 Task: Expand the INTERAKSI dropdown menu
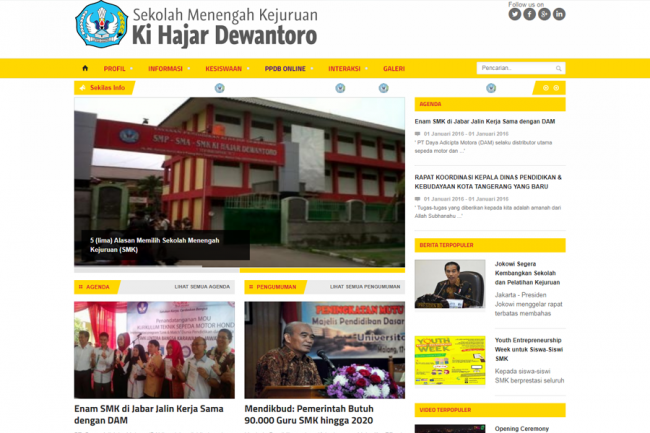[x=345, y=69]
